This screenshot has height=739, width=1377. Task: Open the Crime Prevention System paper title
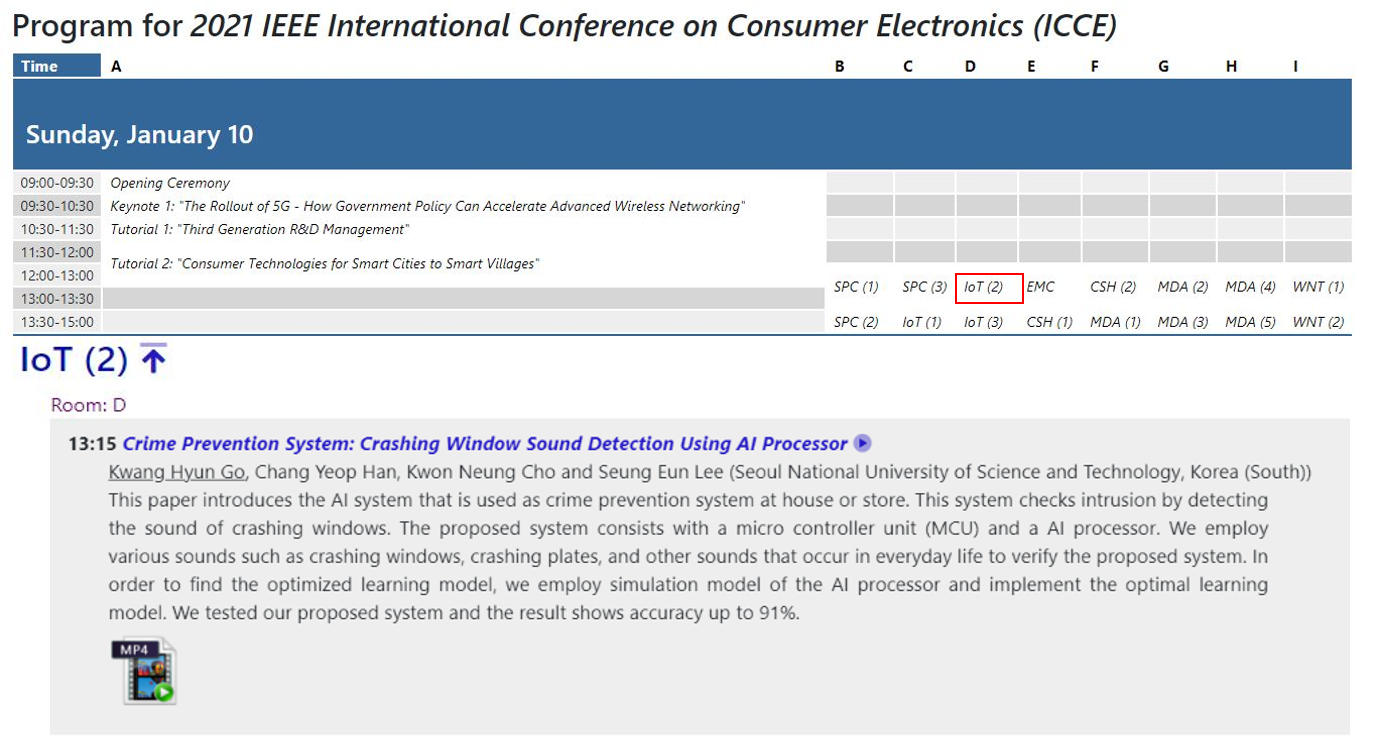484,443
